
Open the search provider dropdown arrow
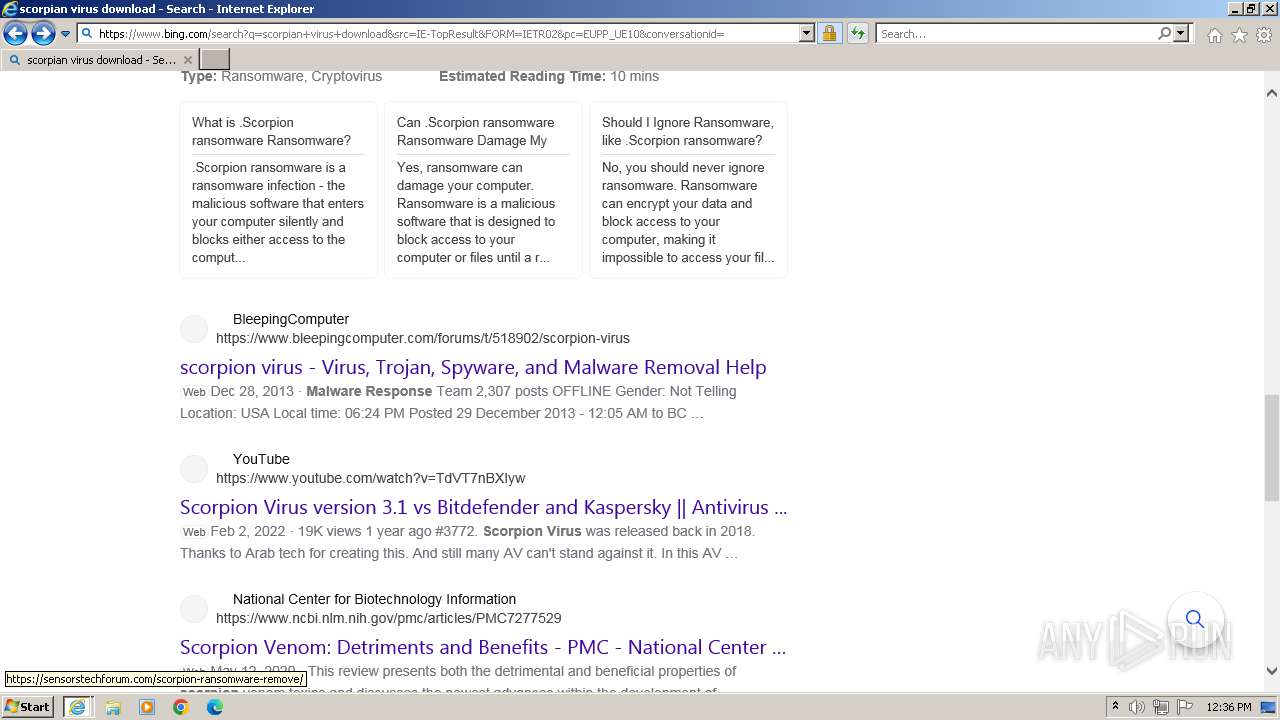coord(1181,33)
